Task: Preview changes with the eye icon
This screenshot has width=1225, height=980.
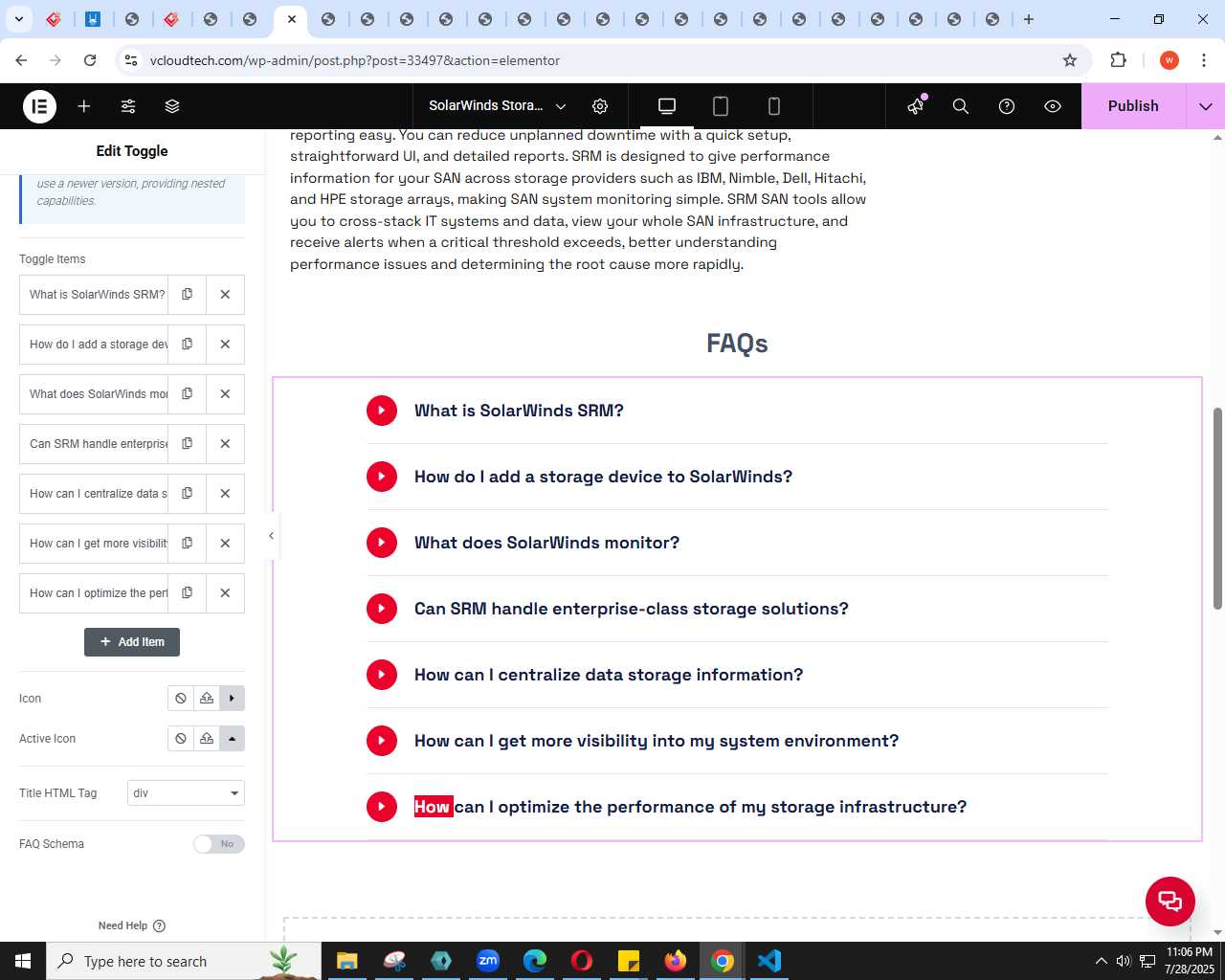Action: pyautogui.click(x=1053, y=106)
